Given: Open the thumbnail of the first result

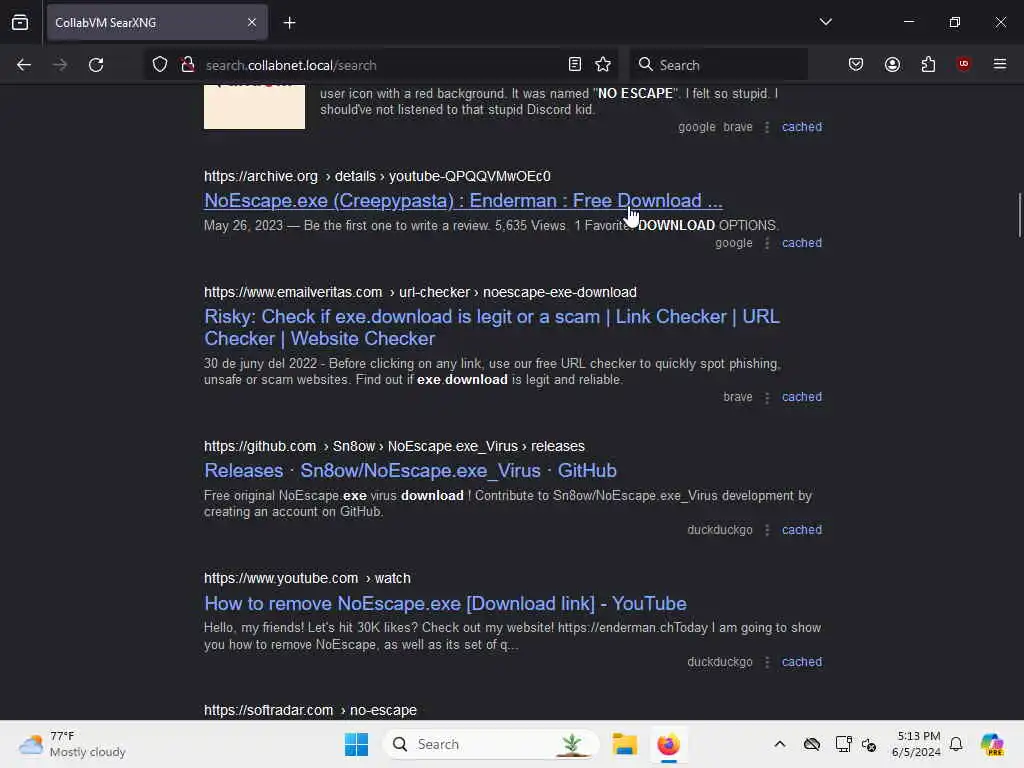Looking at the screenshot, I should pos(254,107).
